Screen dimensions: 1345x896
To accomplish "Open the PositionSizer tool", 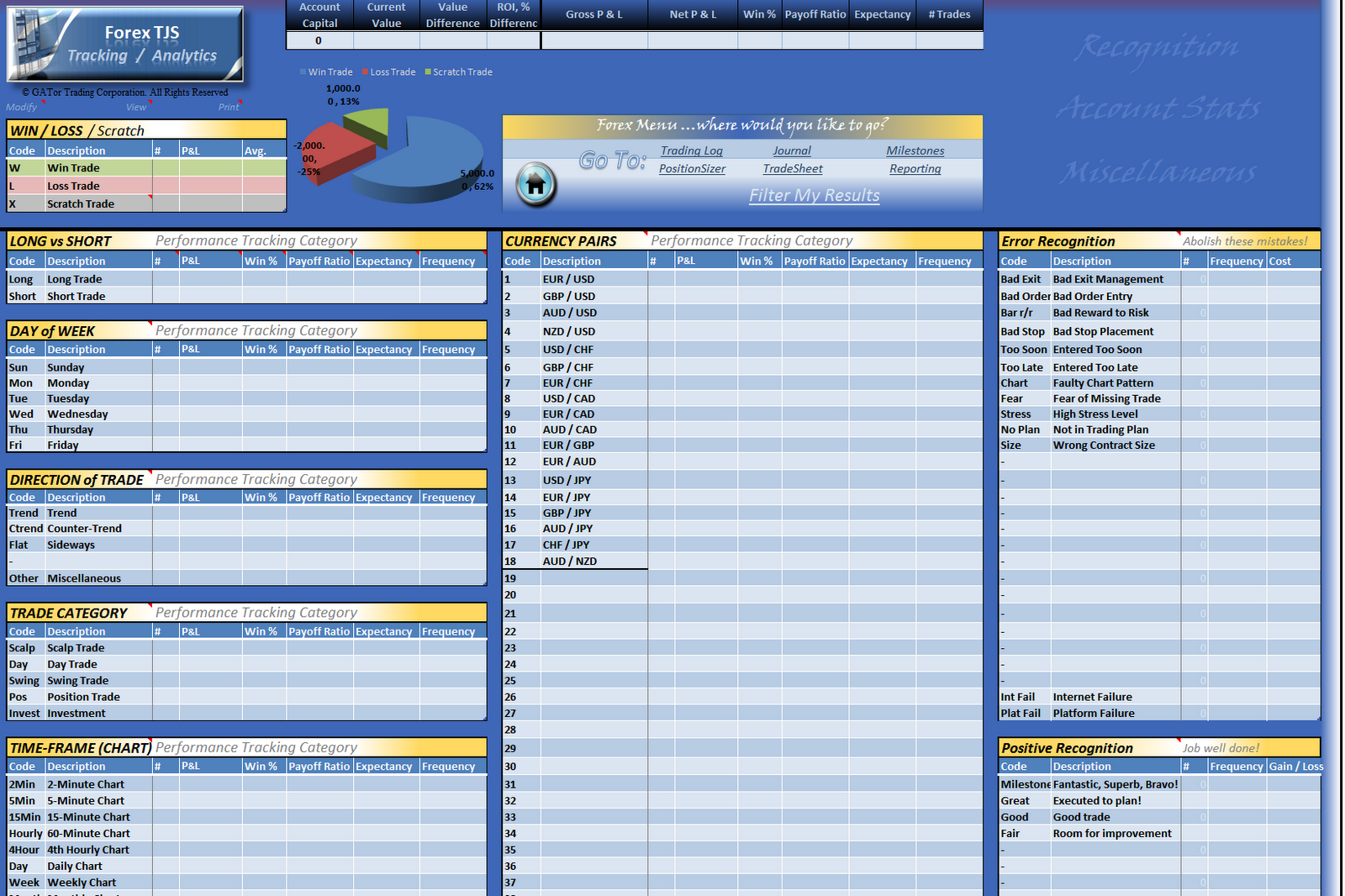I will coord(691,169).
